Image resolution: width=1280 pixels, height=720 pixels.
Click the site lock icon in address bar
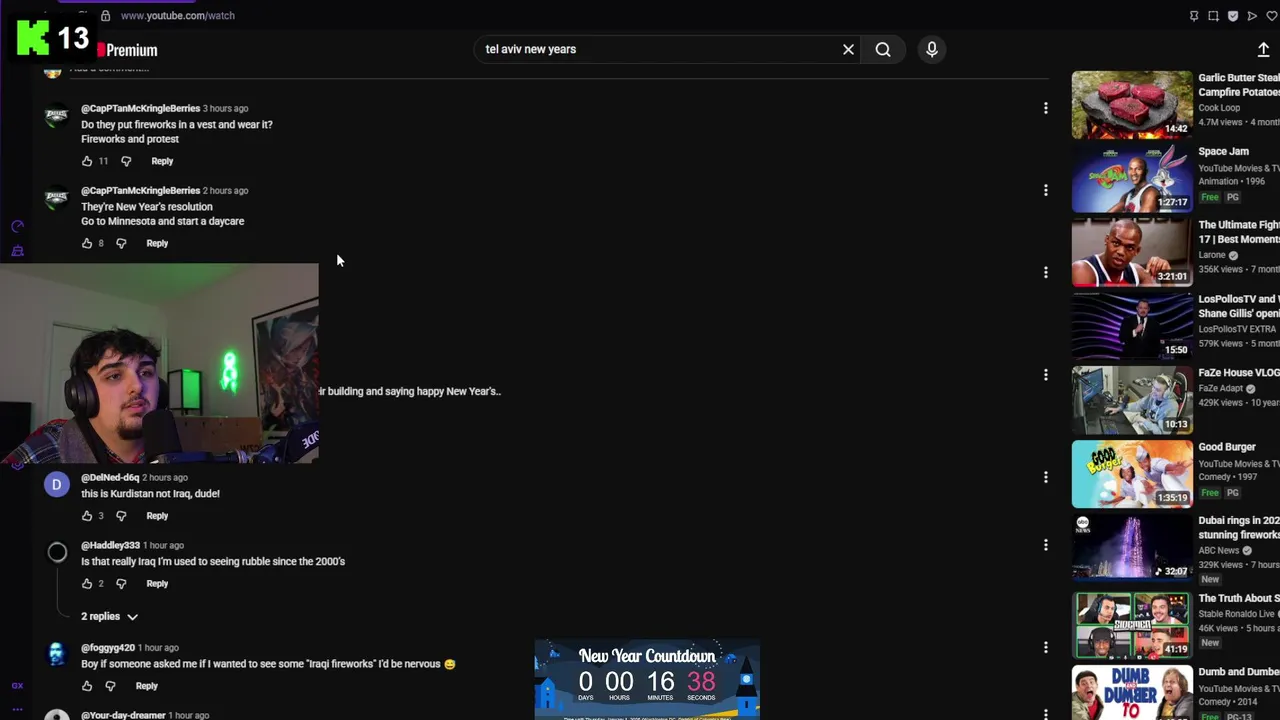tap(105, 16)
